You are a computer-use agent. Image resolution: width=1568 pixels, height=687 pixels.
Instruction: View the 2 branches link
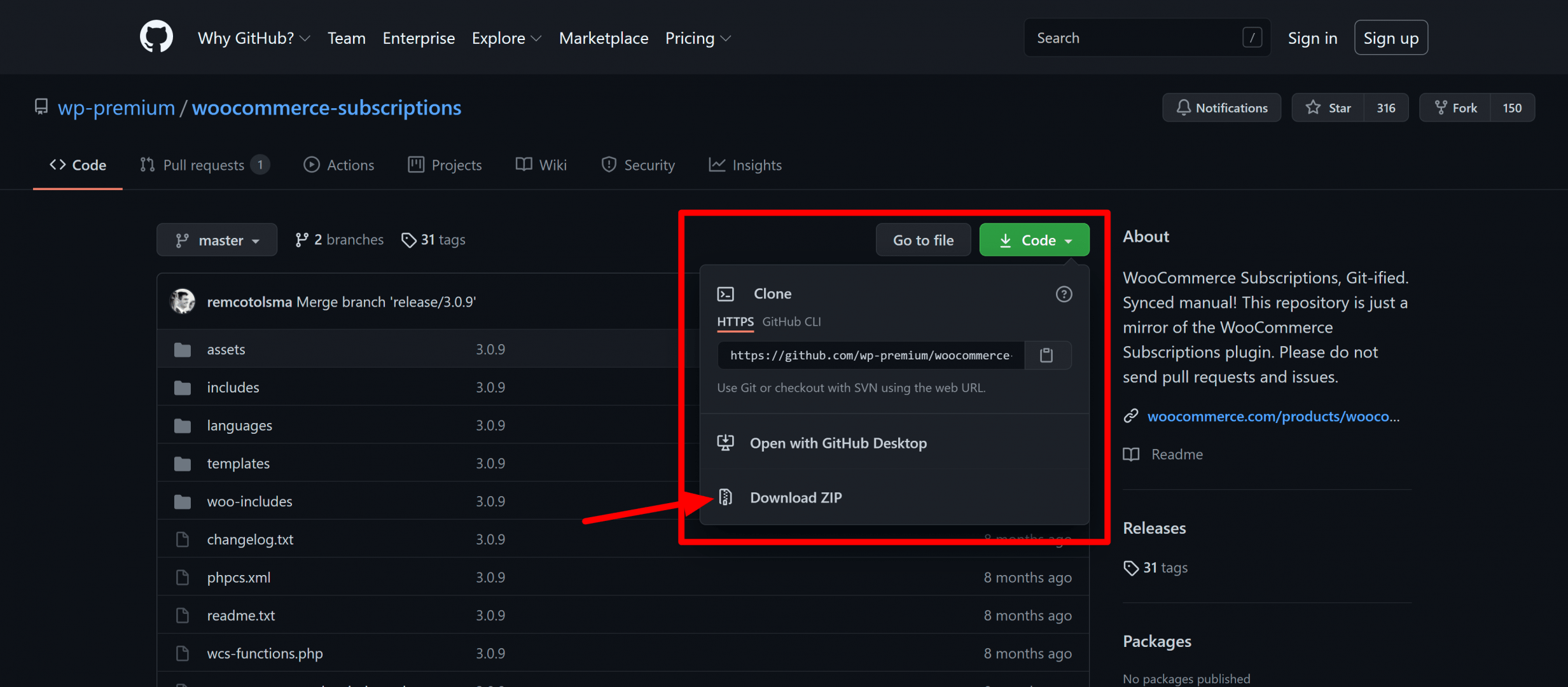[x=339, y=240]
